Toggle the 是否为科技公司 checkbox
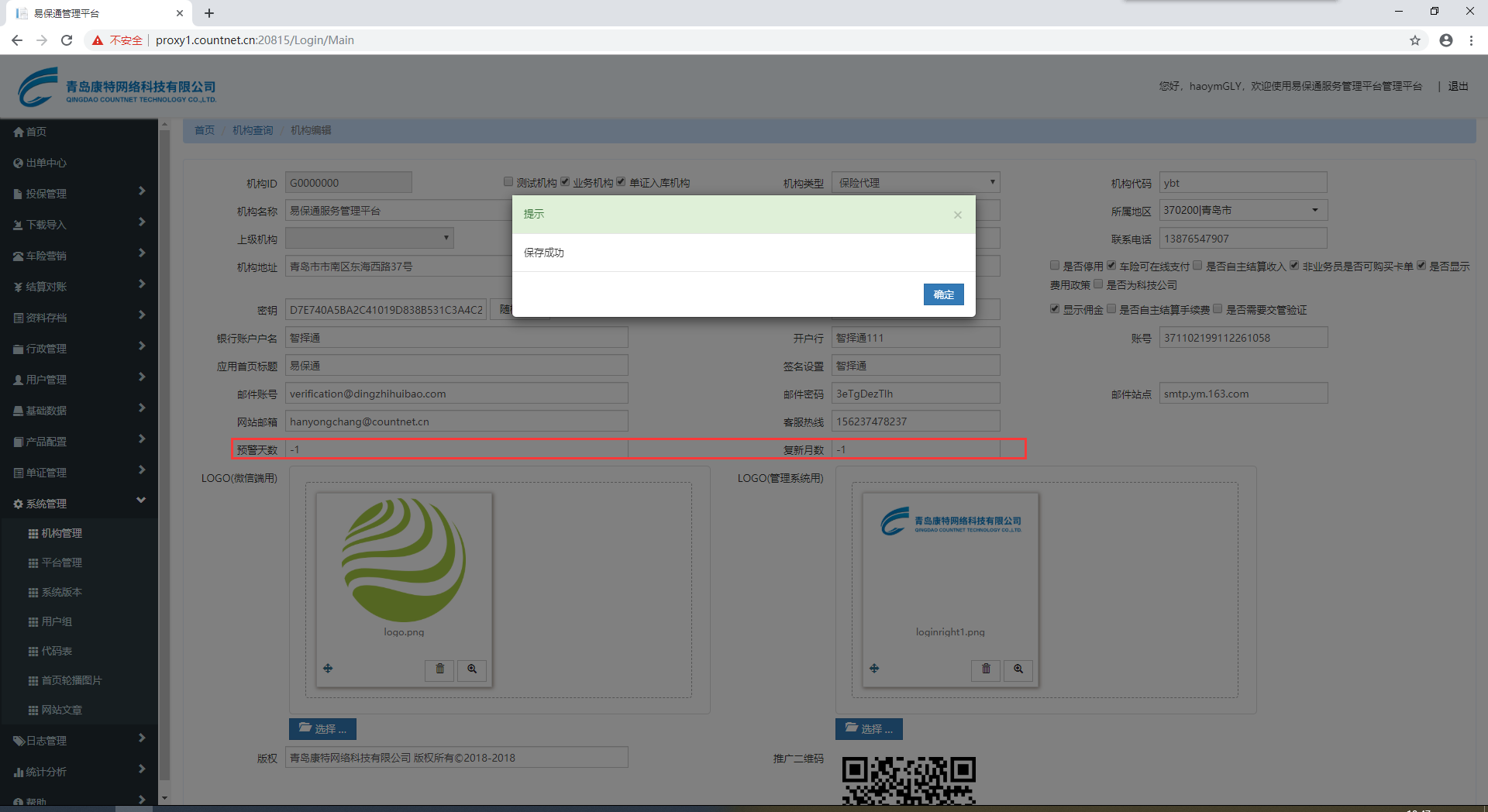This screenshot has height=812, width=1488. pyautogui.click(x=1098, y=284)
